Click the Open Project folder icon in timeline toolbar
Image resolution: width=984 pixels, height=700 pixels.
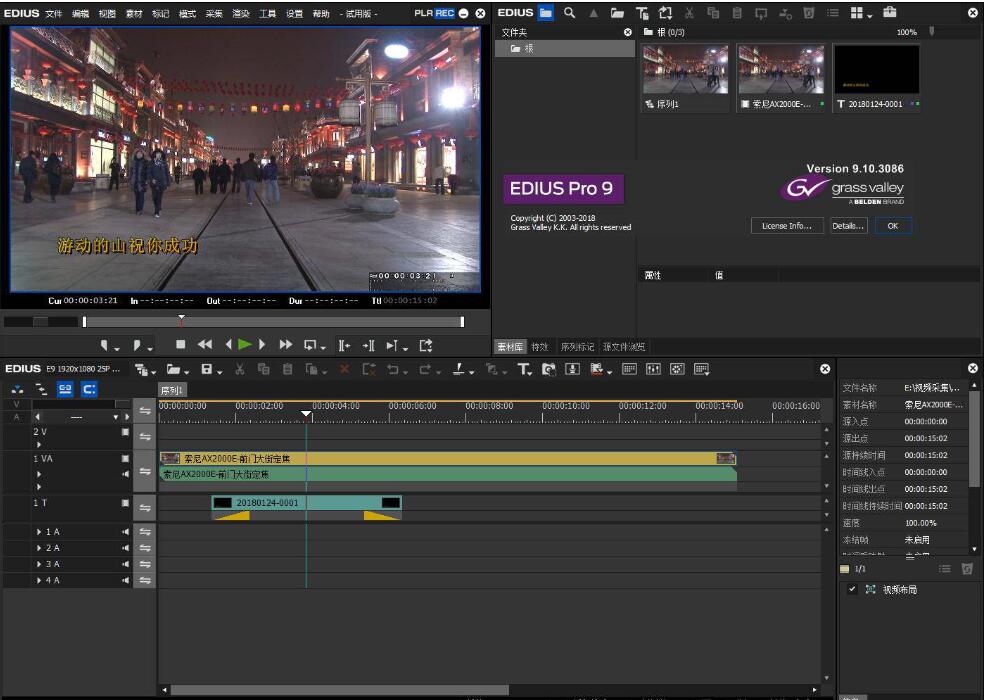tap(173, 369)
